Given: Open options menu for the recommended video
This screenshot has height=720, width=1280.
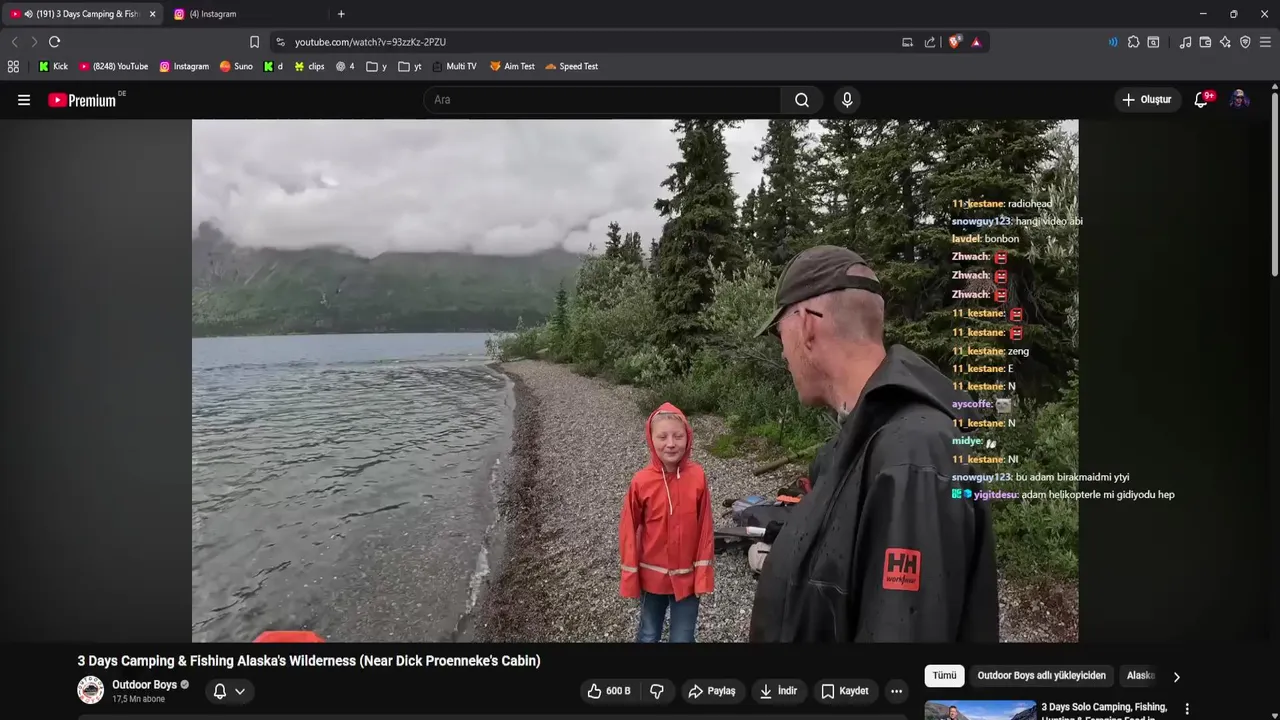Looking at the screenshot, I should 1187,709.
